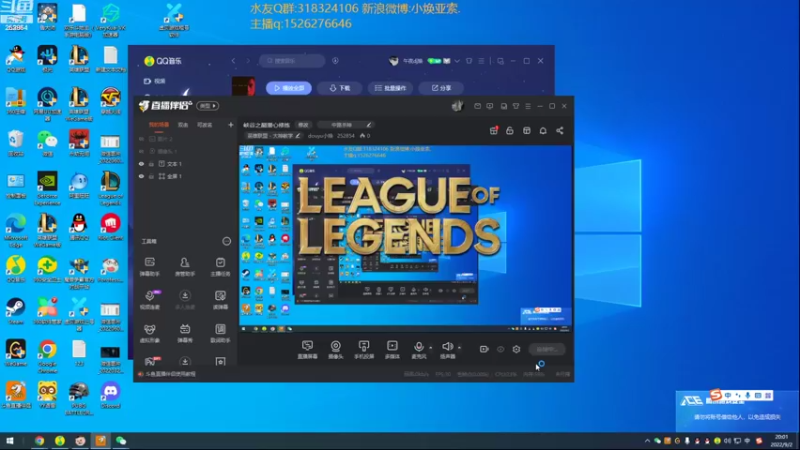This screenshot has width=800, height=450.
Task: Edit the 英雄联盟 category selector
Action: (x=274, y=136)
